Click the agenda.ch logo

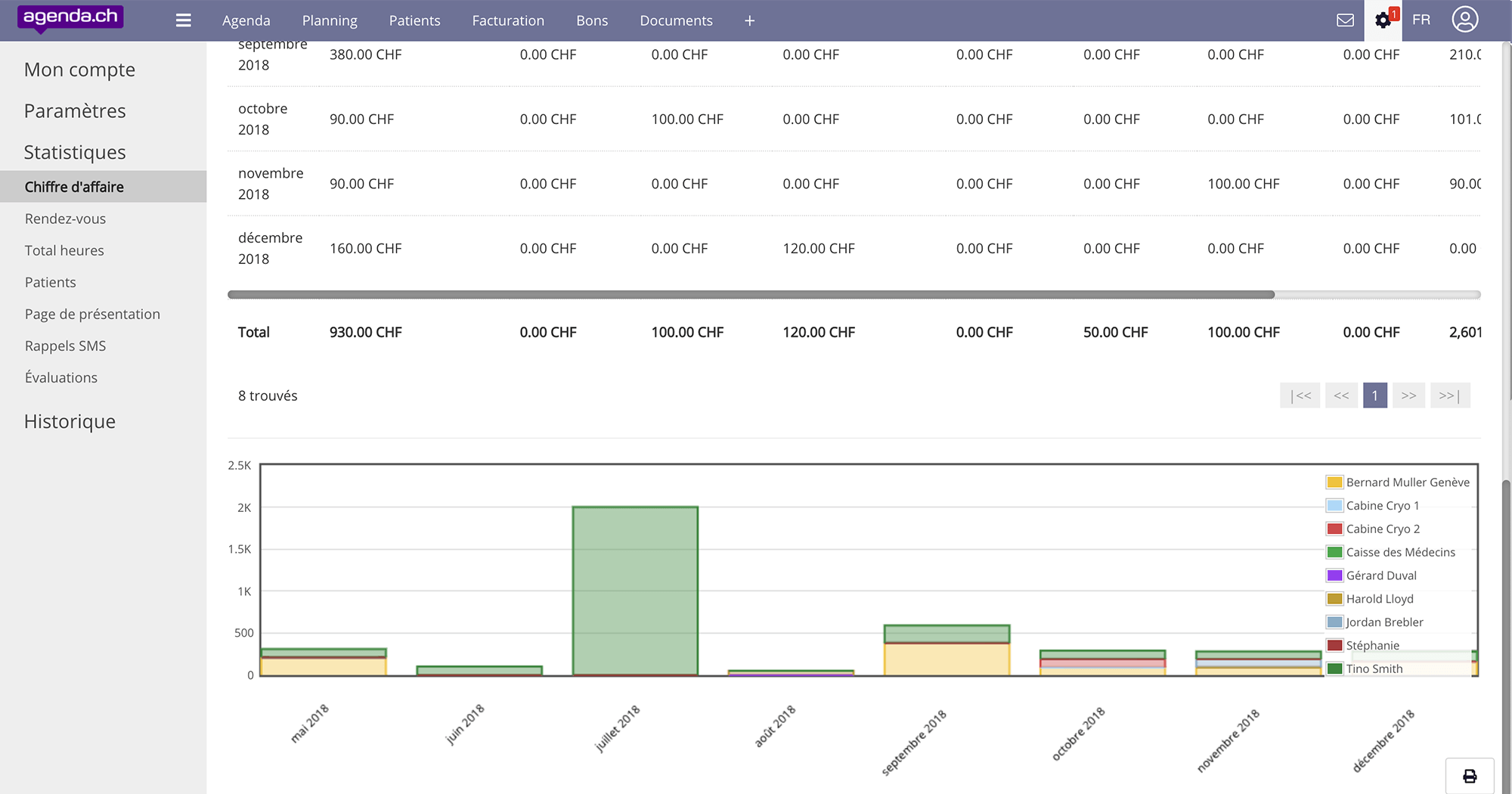(x=70, y=18)
